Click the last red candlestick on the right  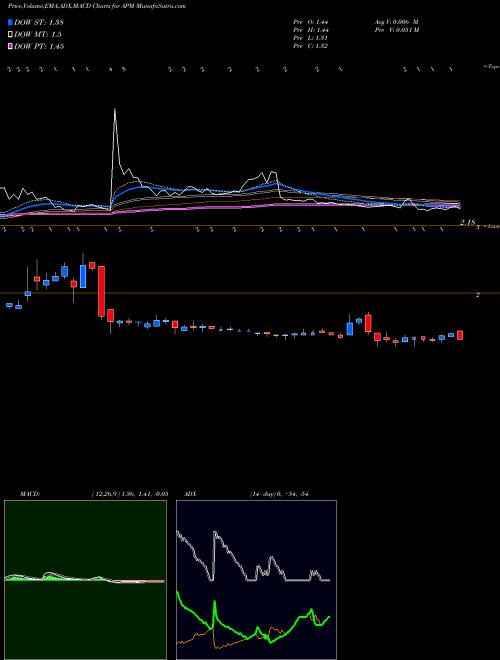tap(460, 335)
